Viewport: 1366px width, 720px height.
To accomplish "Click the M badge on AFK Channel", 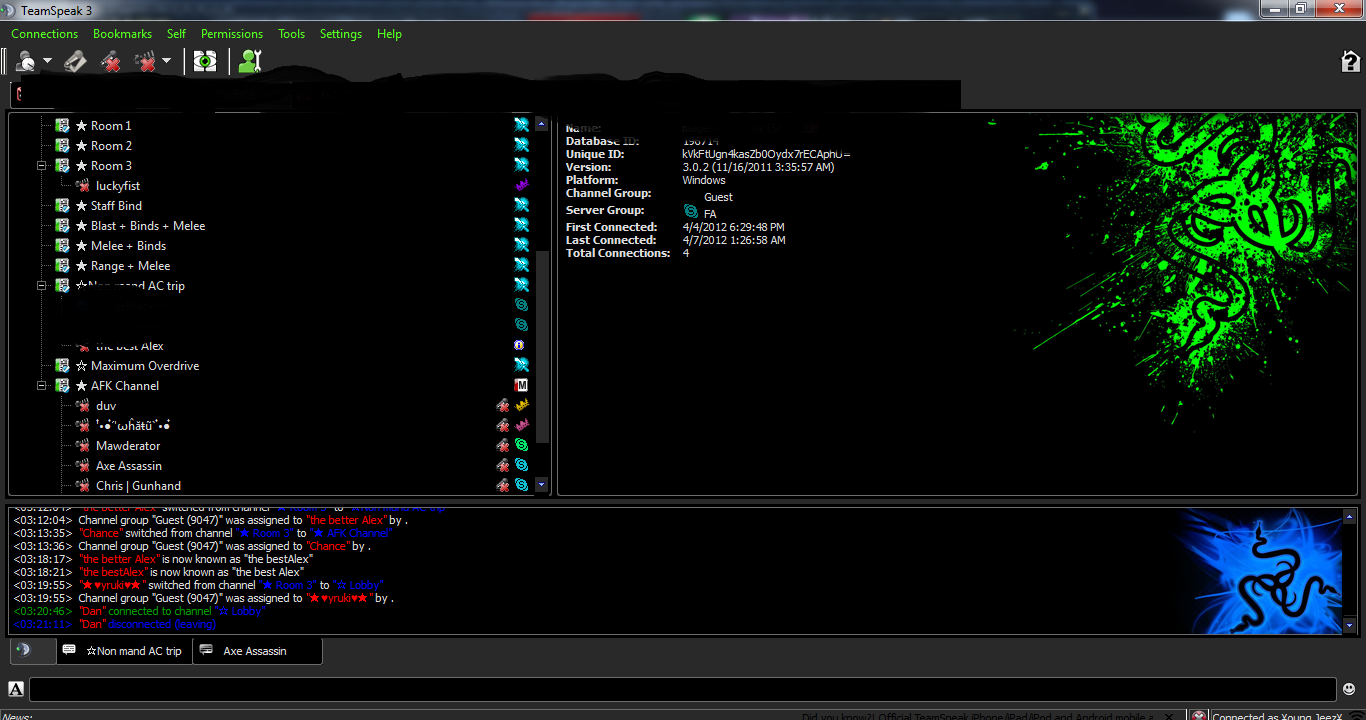I will click(521, 386).
